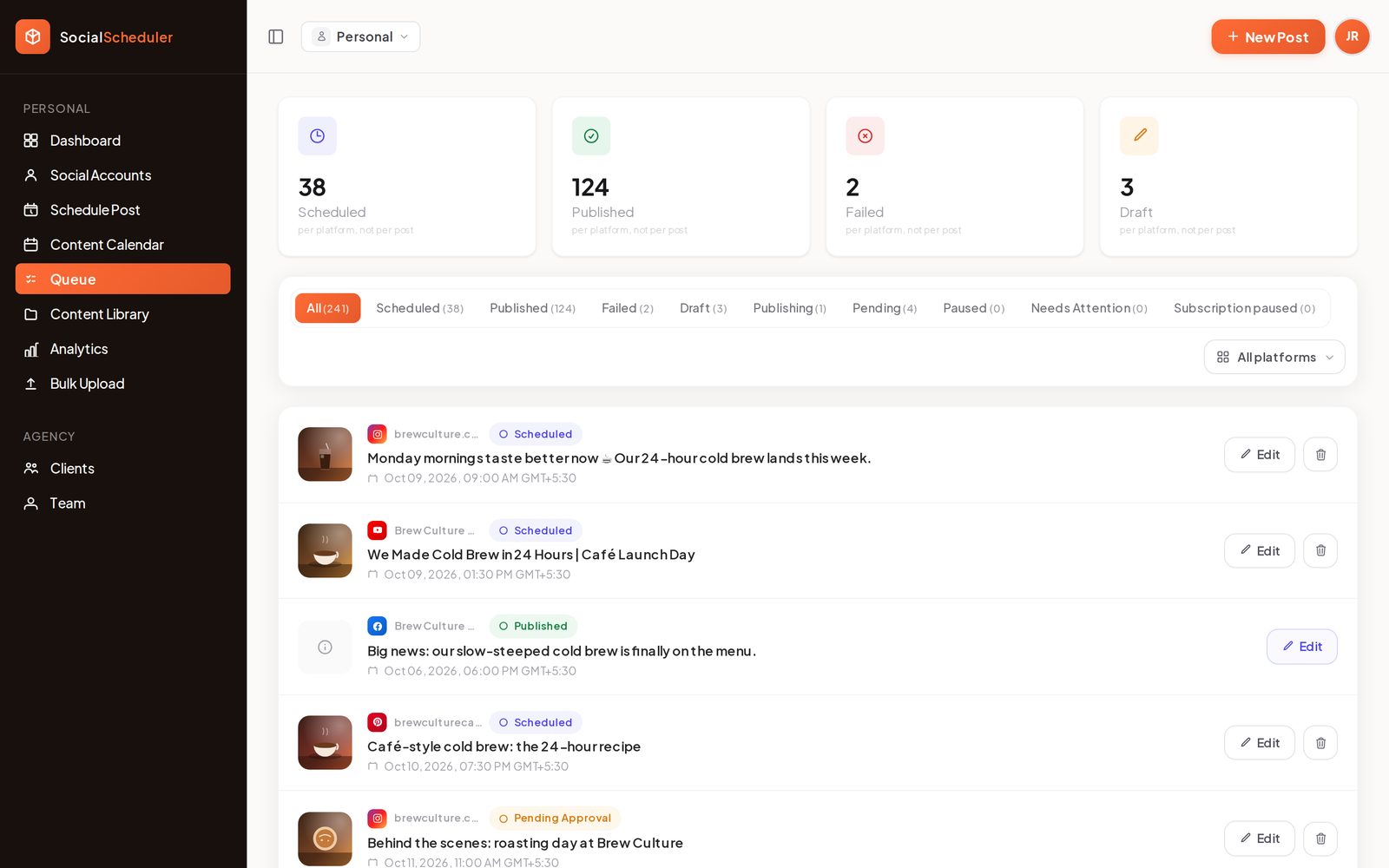Open Bulk Upload page

pos(122,384)
